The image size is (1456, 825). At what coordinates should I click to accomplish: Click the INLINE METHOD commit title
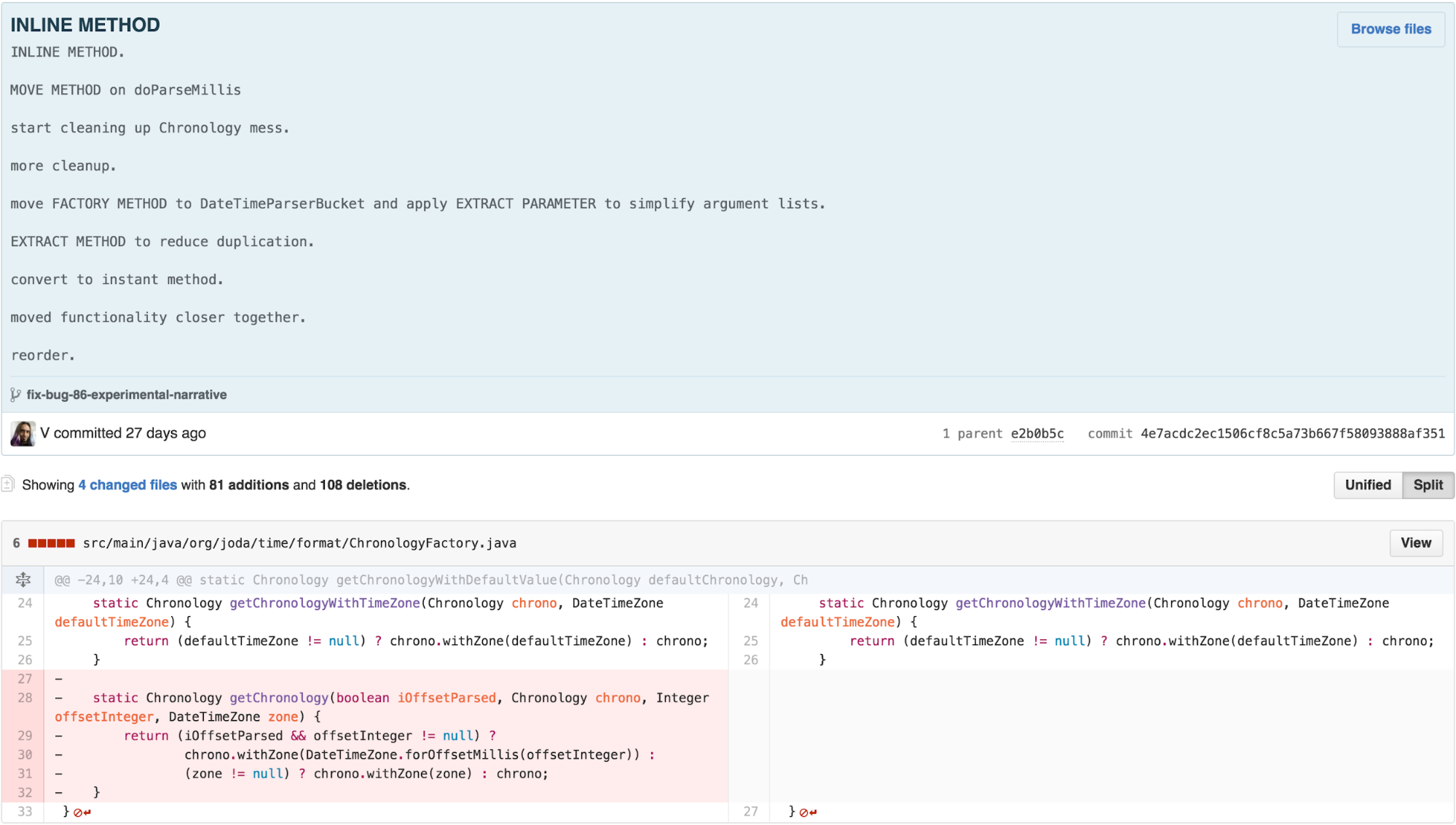pos(85,25)
